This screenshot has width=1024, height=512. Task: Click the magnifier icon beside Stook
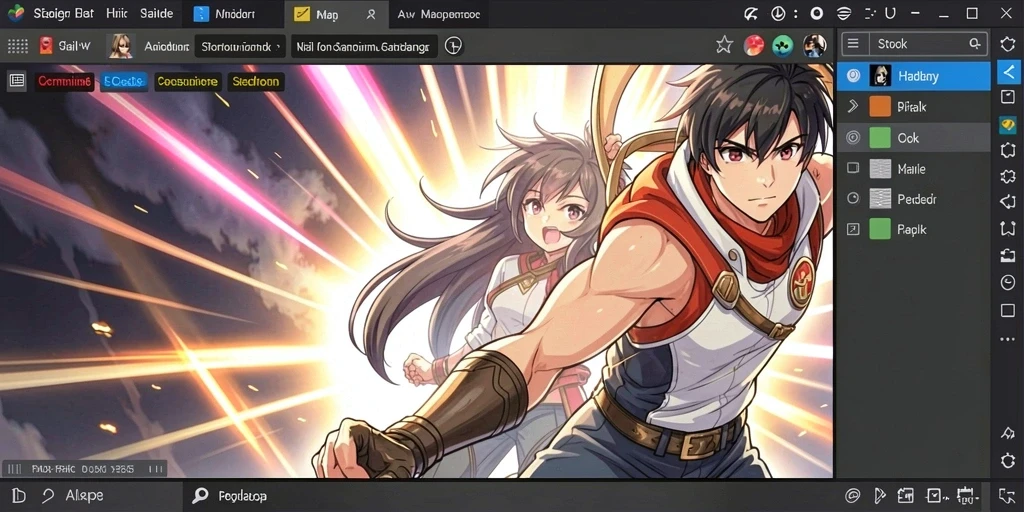pos(974,44)
